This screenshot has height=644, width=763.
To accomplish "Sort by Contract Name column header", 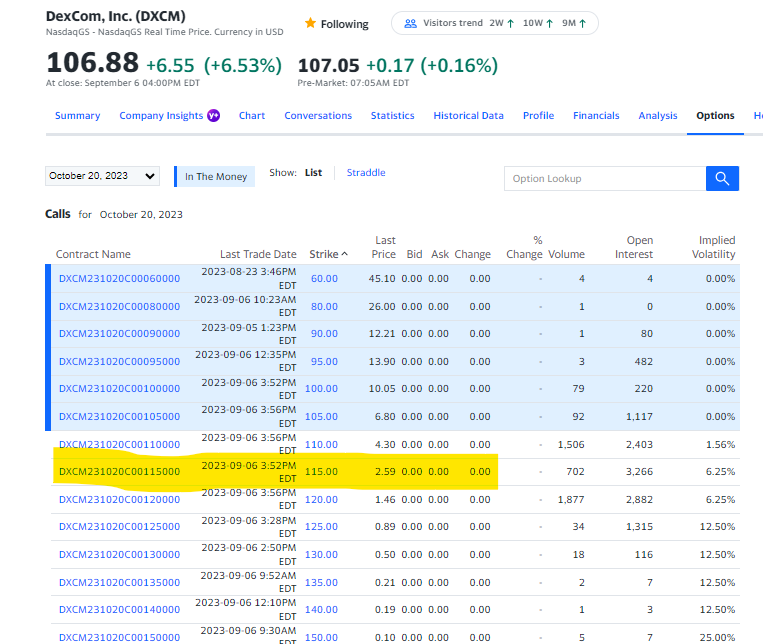I will tap(93, 254).
